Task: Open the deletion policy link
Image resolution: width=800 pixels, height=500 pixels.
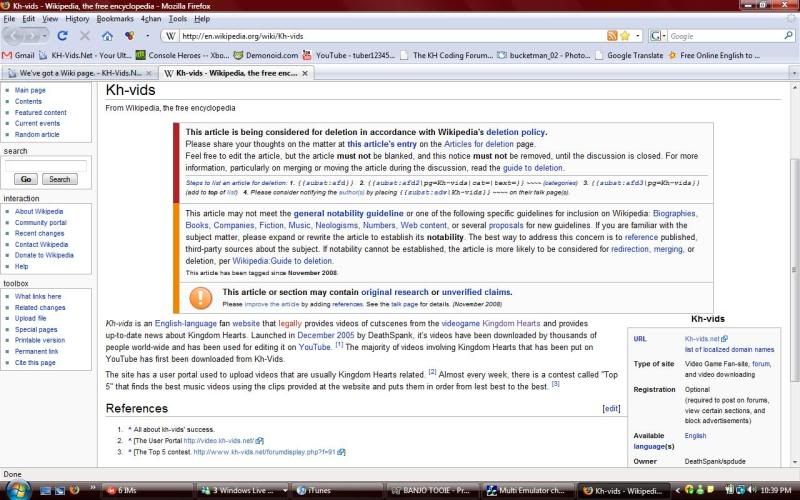Action: coord(515,132)
